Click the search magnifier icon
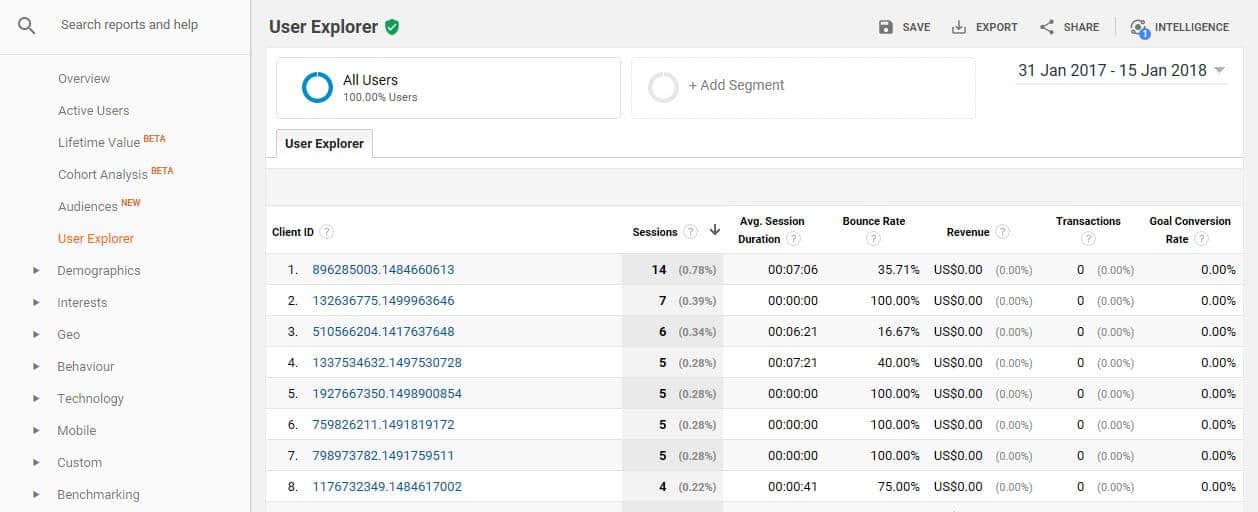This screenshot has height=512, width=1258. [27, 26]
